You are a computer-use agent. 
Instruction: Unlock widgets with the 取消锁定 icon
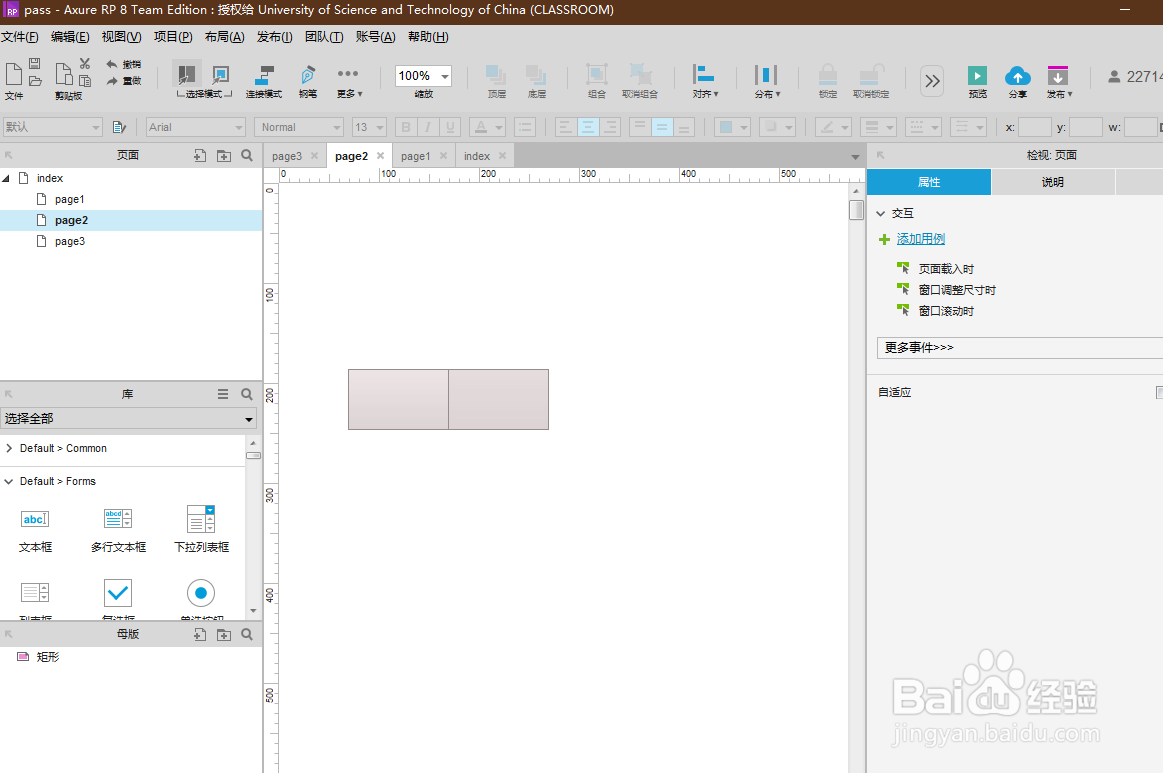click(871, 81)
